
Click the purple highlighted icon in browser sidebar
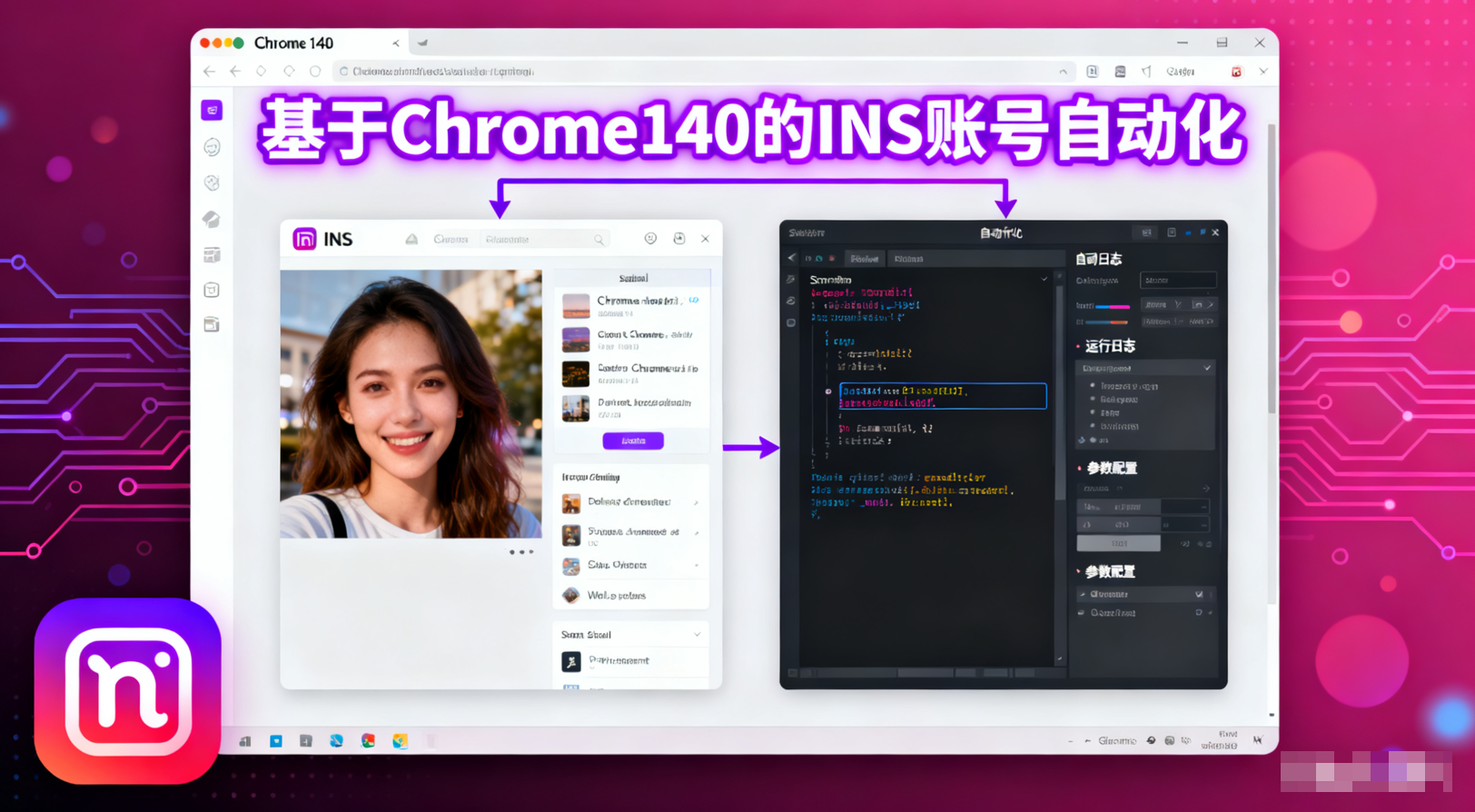212,110
